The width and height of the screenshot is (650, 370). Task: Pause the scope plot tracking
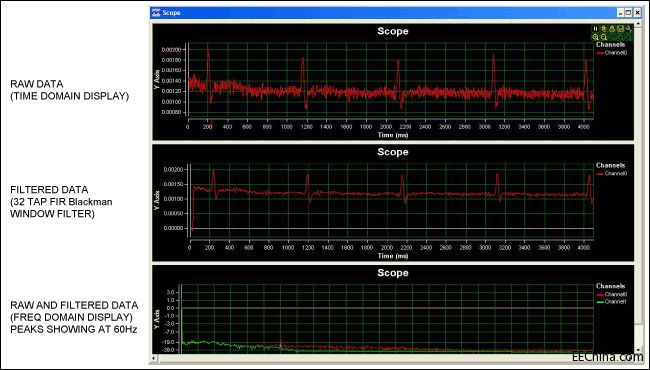pyautogui.click(x=596, y=29)
